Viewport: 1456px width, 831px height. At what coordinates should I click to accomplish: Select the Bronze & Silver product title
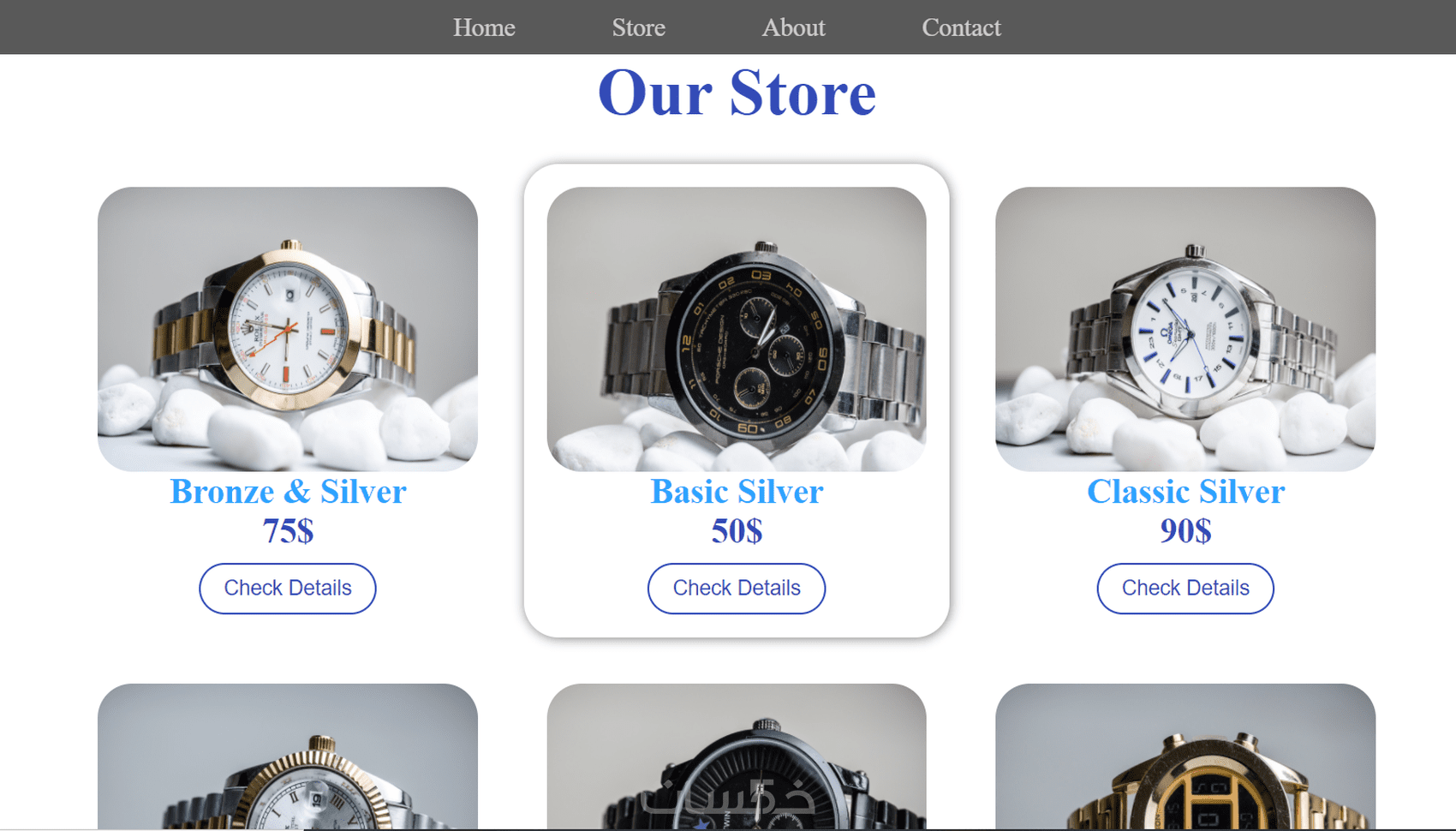tap(288, 492)
